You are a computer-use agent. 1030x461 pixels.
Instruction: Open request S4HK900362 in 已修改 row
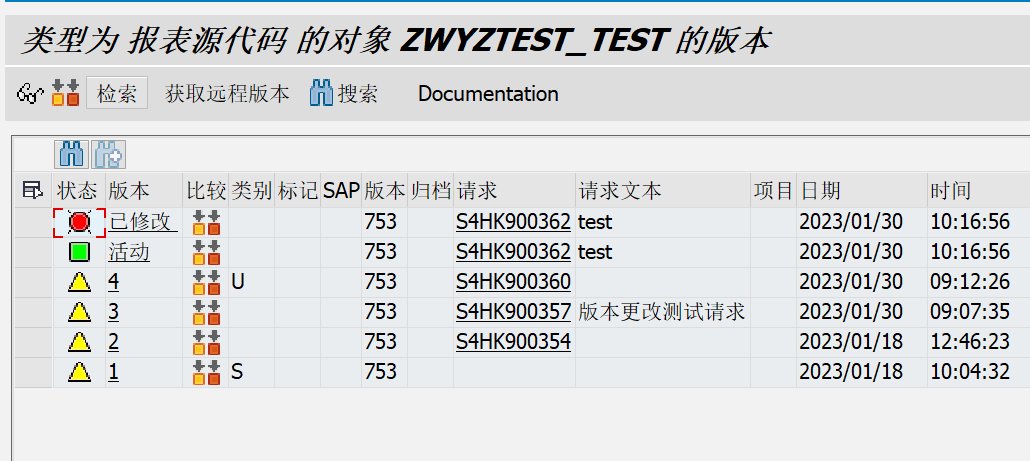513,222
